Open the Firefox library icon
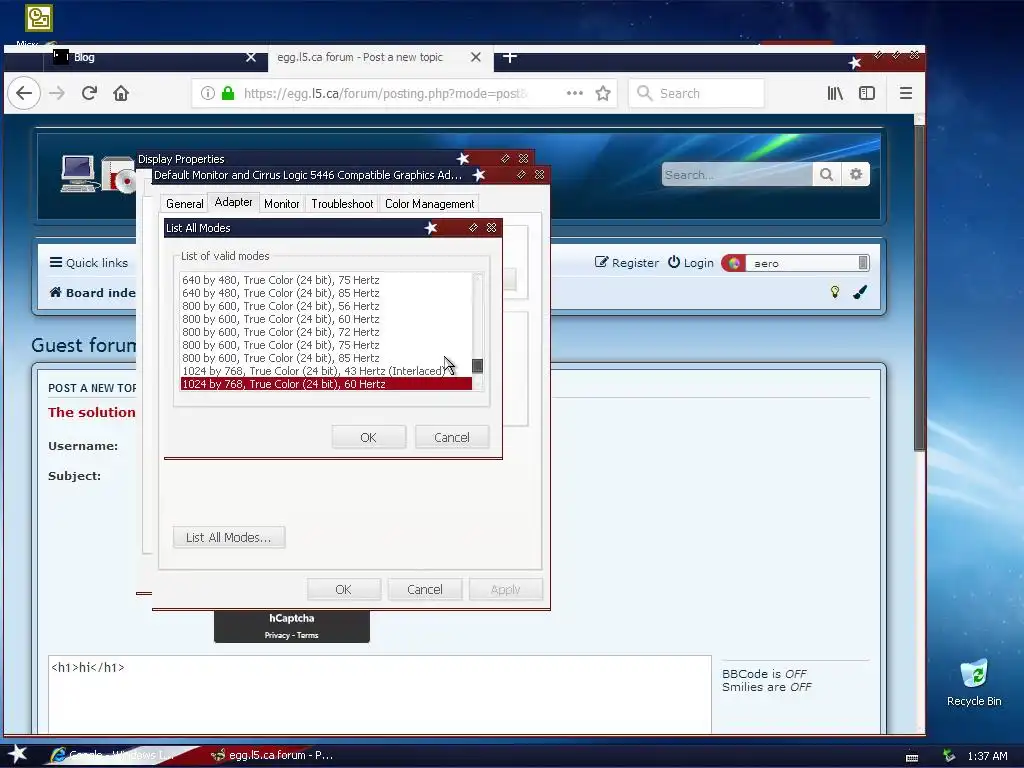The width and height of the screenshot is (1024, 768). [835, 93]
